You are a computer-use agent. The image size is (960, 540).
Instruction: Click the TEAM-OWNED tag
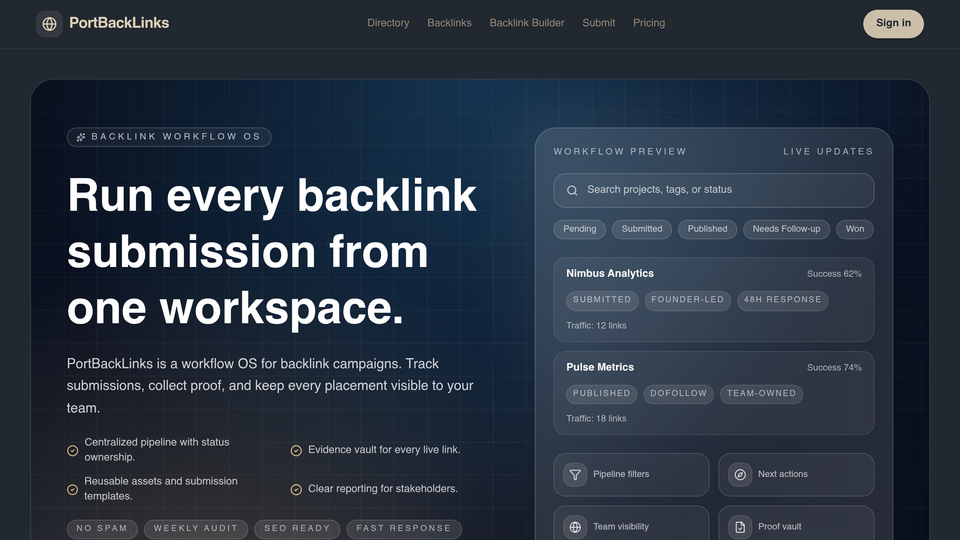coord(761,394)
